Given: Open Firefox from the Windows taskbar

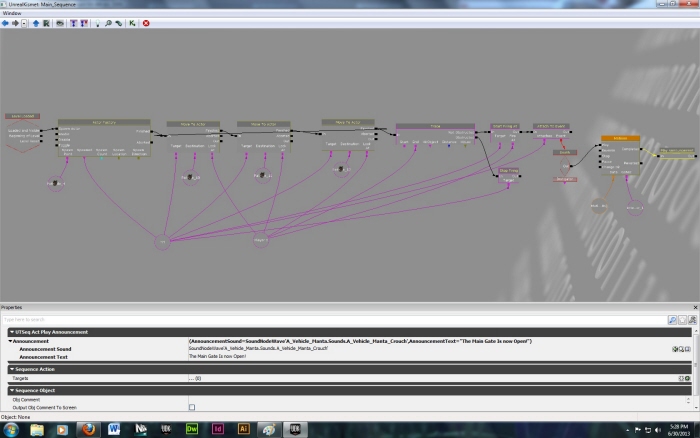Looking at the screenshot, I should tap(87, 429).
